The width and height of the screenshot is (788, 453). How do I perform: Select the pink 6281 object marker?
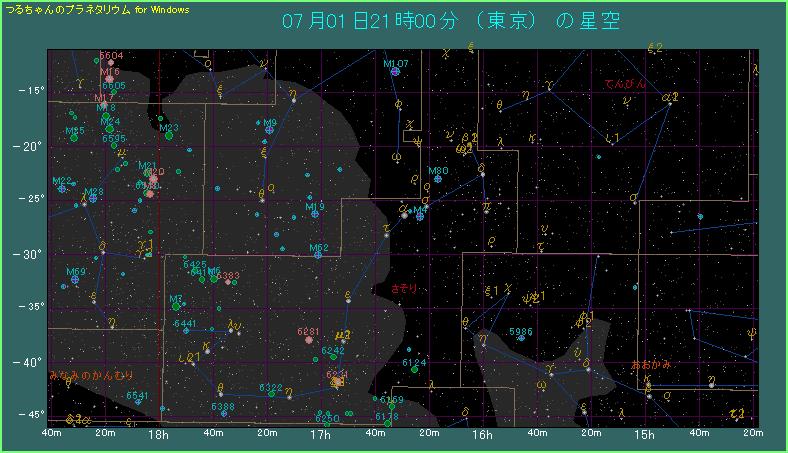(308, 340)
